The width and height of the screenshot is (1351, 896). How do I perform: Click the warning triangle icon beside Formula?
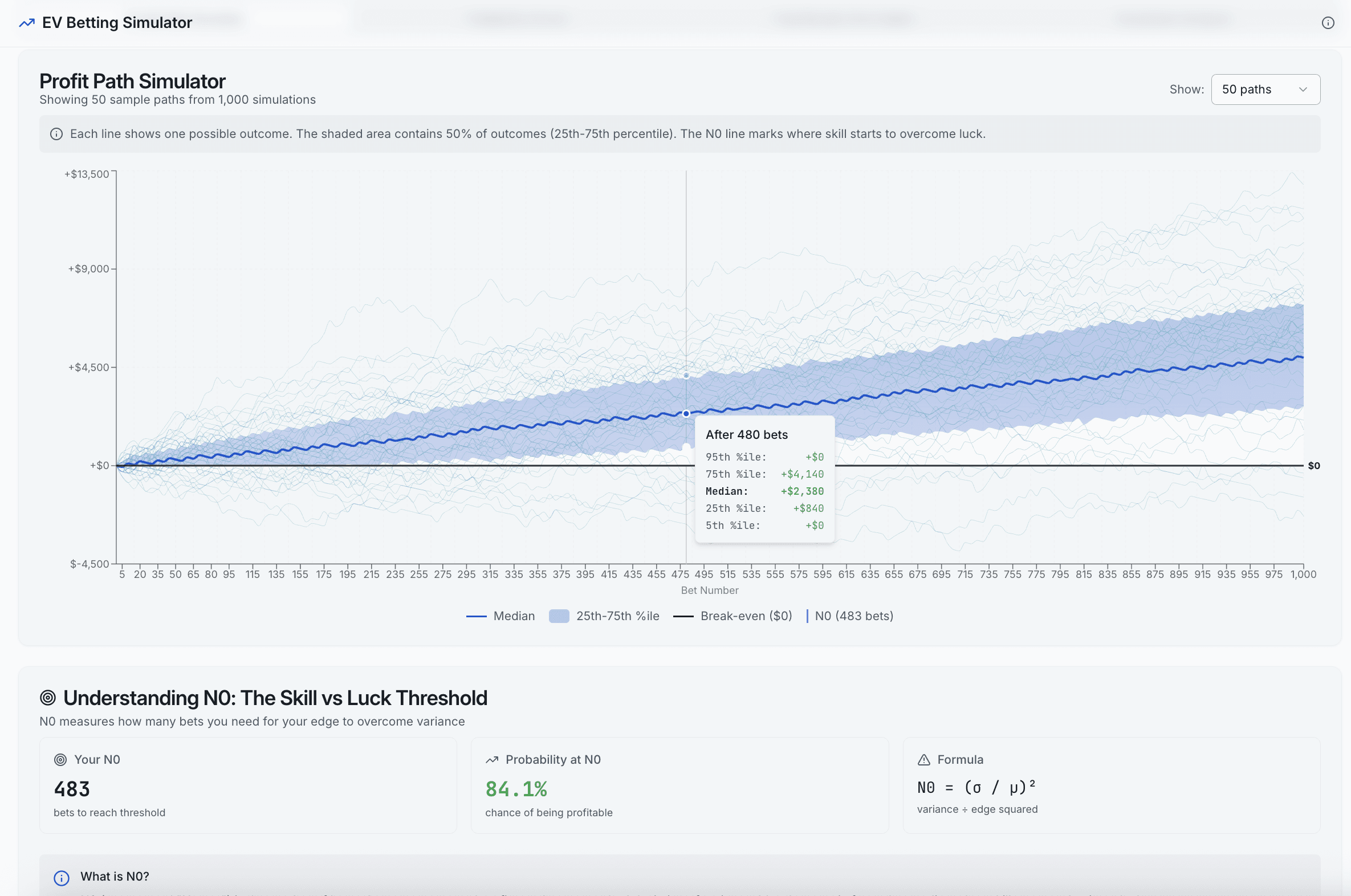point(923,759)
